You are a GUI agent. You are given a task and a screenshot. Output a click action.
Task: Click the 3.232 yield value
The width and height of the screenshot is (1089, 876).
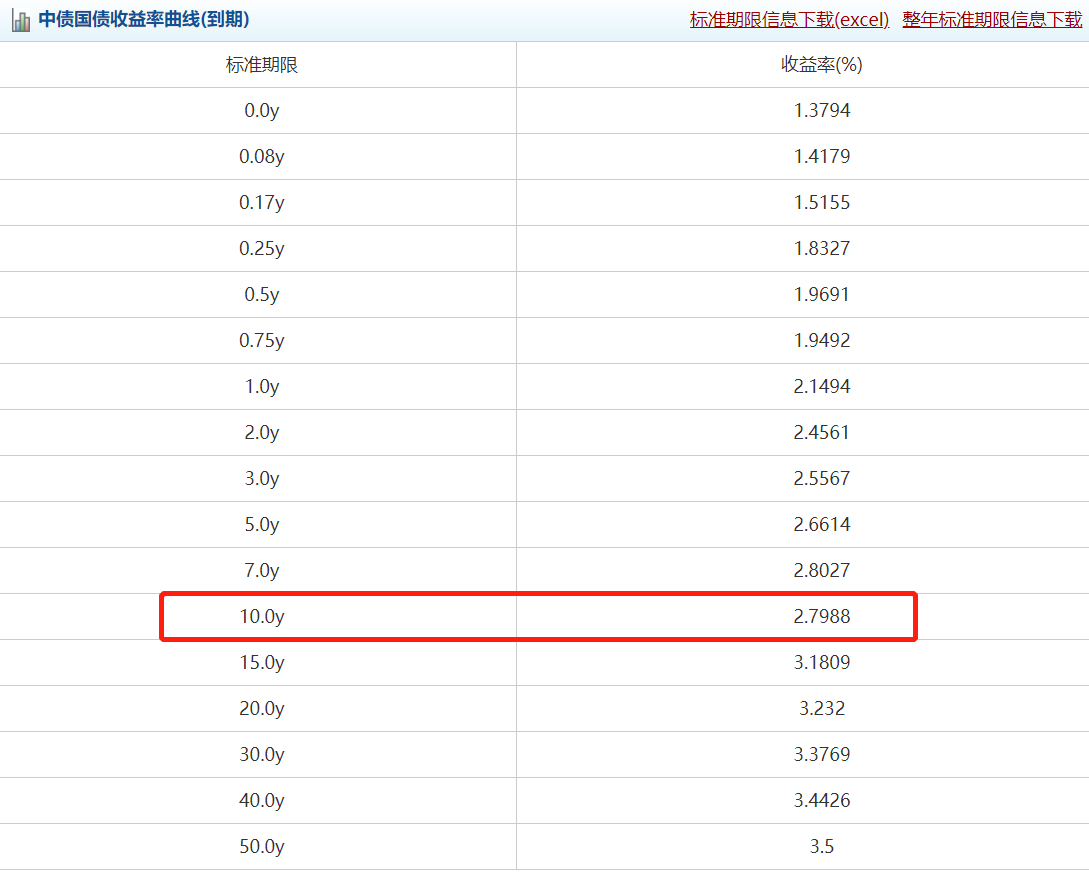(x=821, y=709)
